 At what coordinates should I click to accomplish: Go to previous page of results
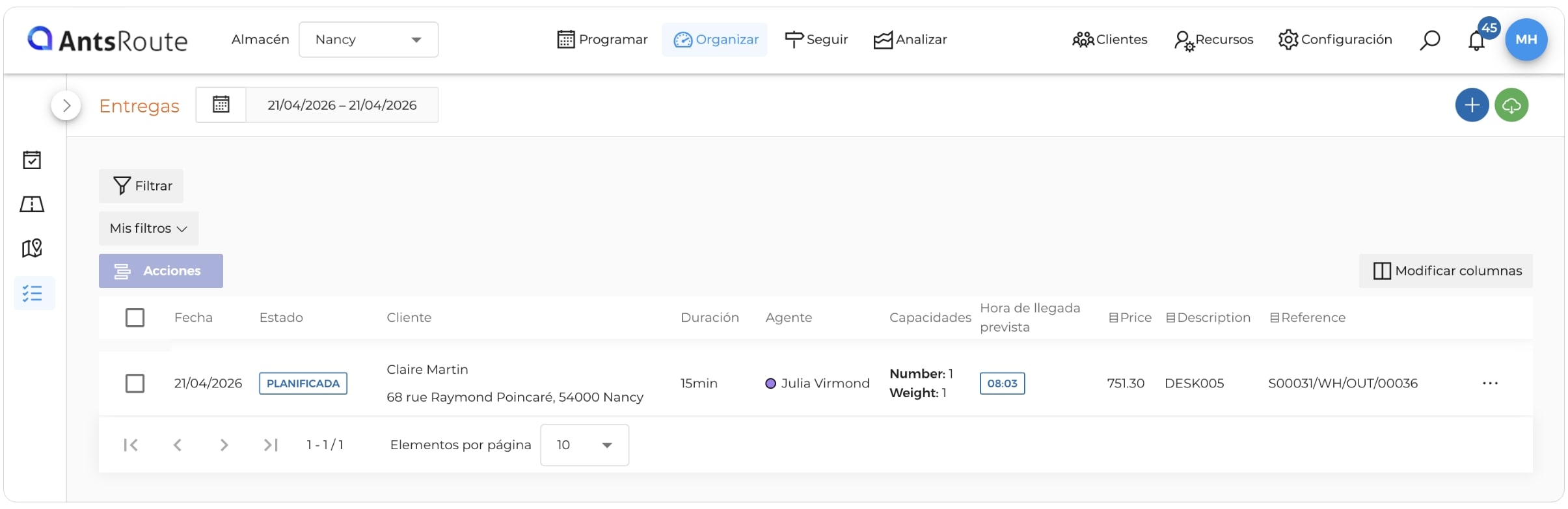(178, 445)
